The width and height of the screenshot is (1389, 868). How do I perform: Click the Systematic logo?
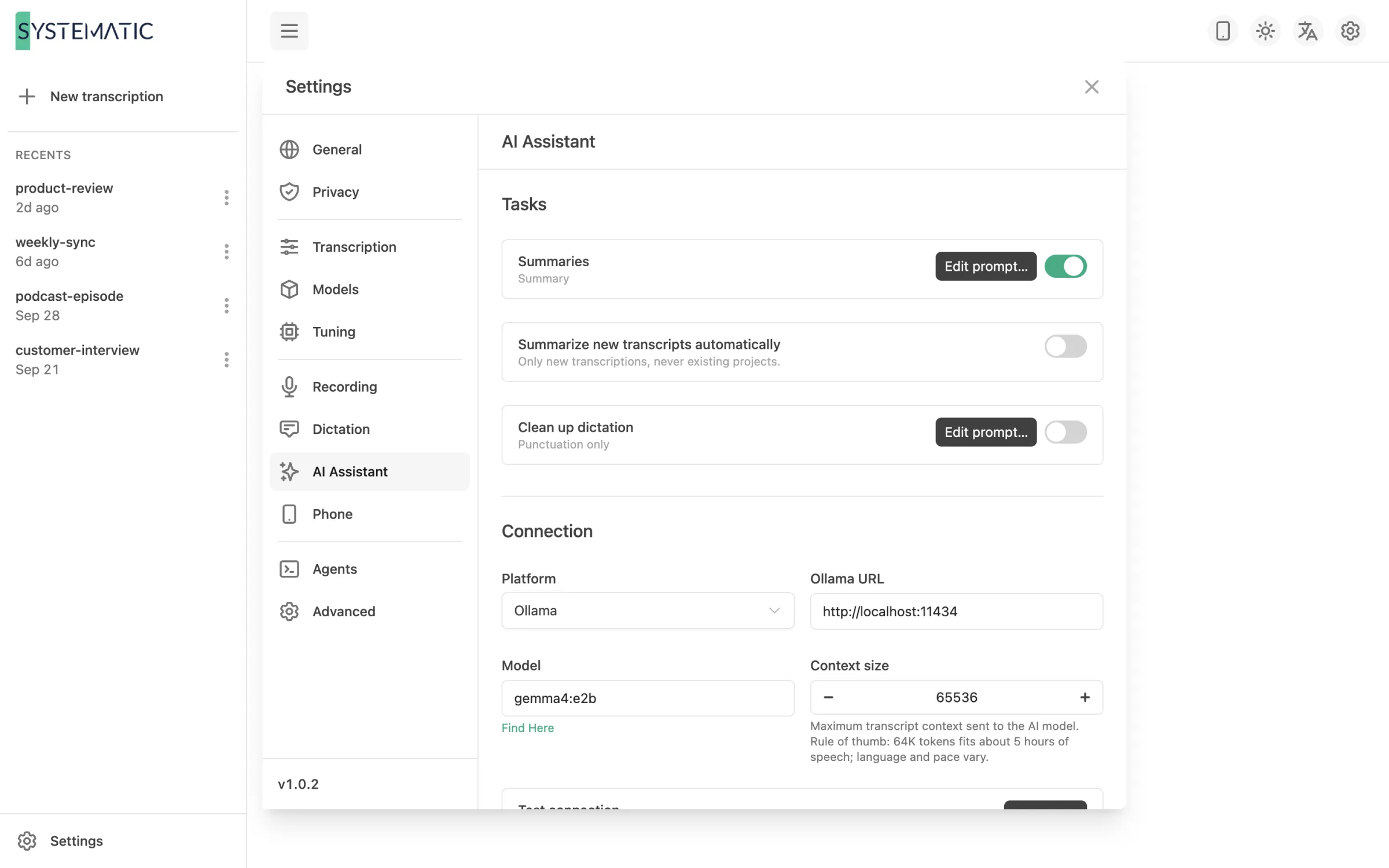pos(84,31)
